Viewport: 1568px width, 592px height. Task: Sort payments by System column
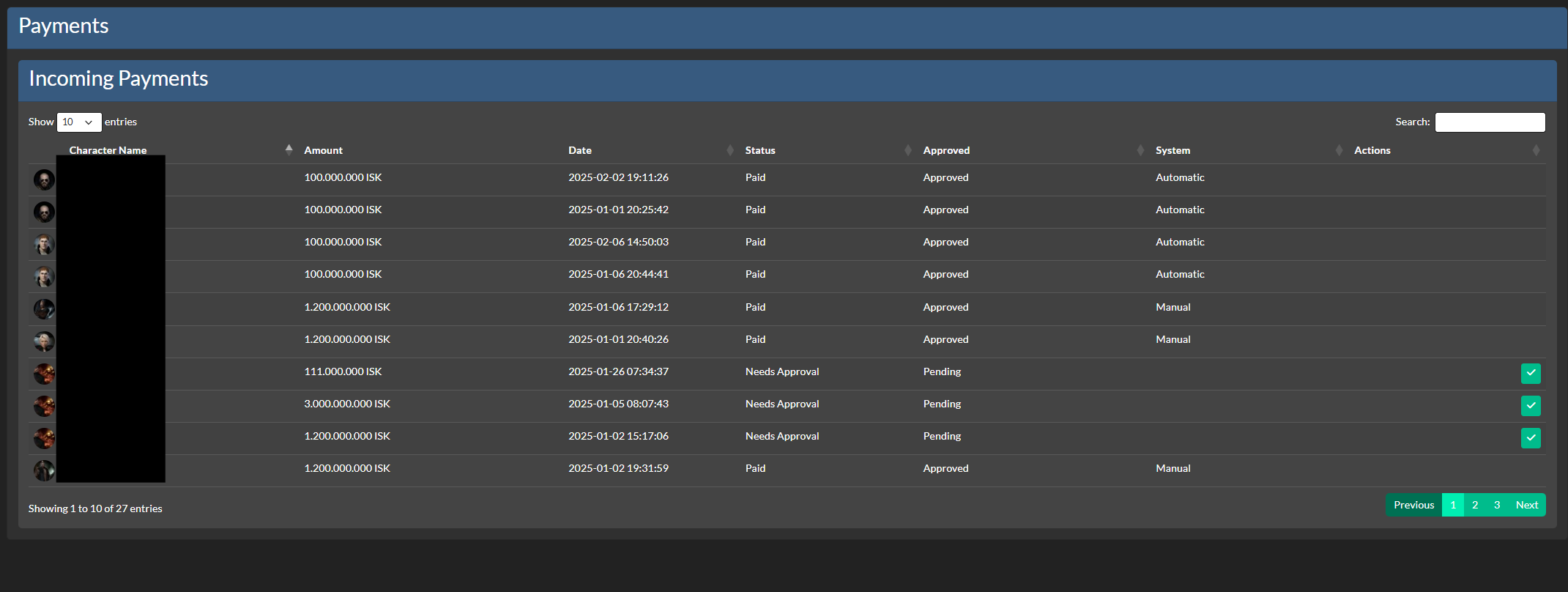1173,150
